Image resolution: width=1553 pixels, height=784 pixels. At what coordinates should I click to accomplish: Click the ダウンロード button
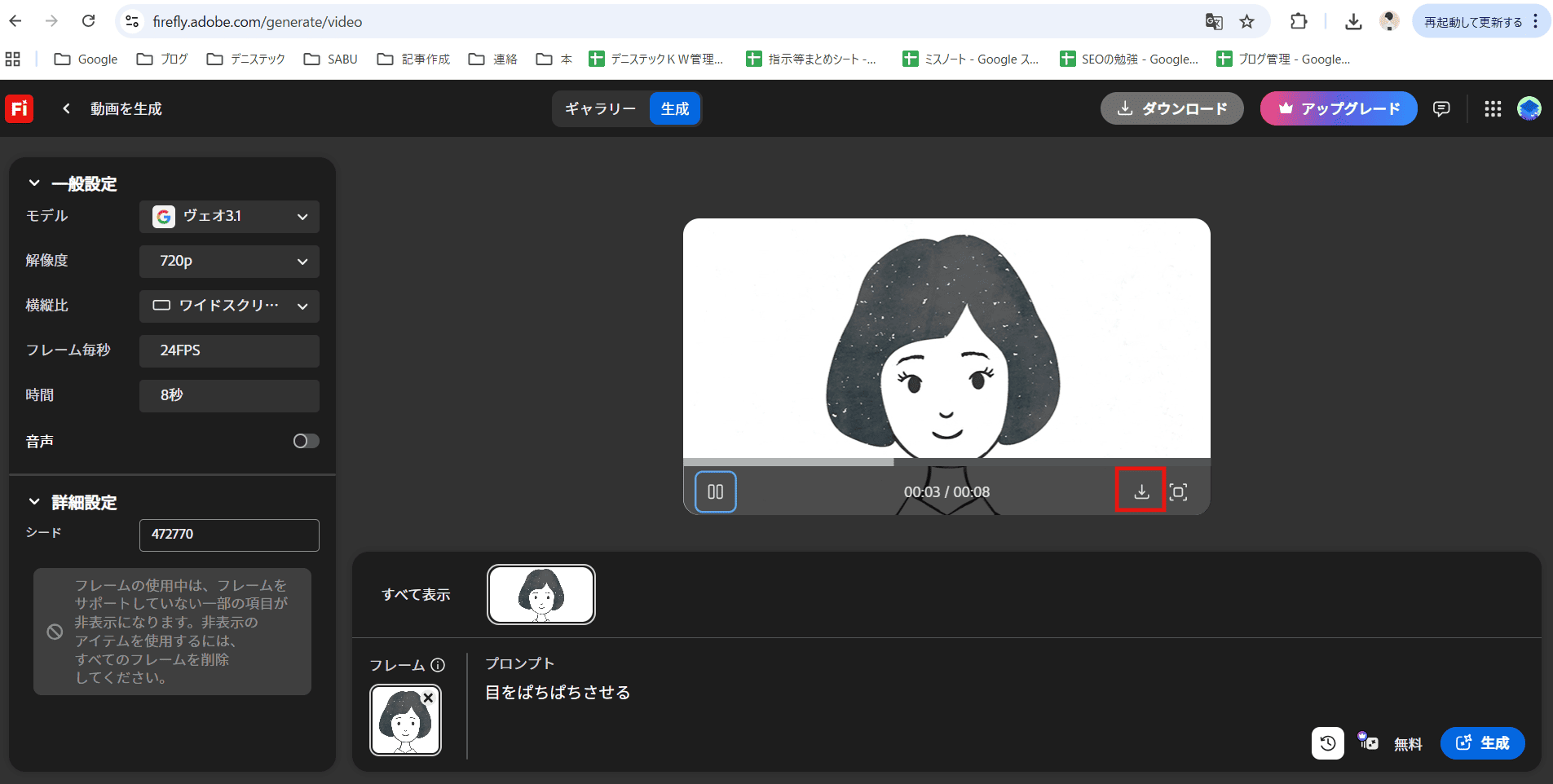[1171, 108]
